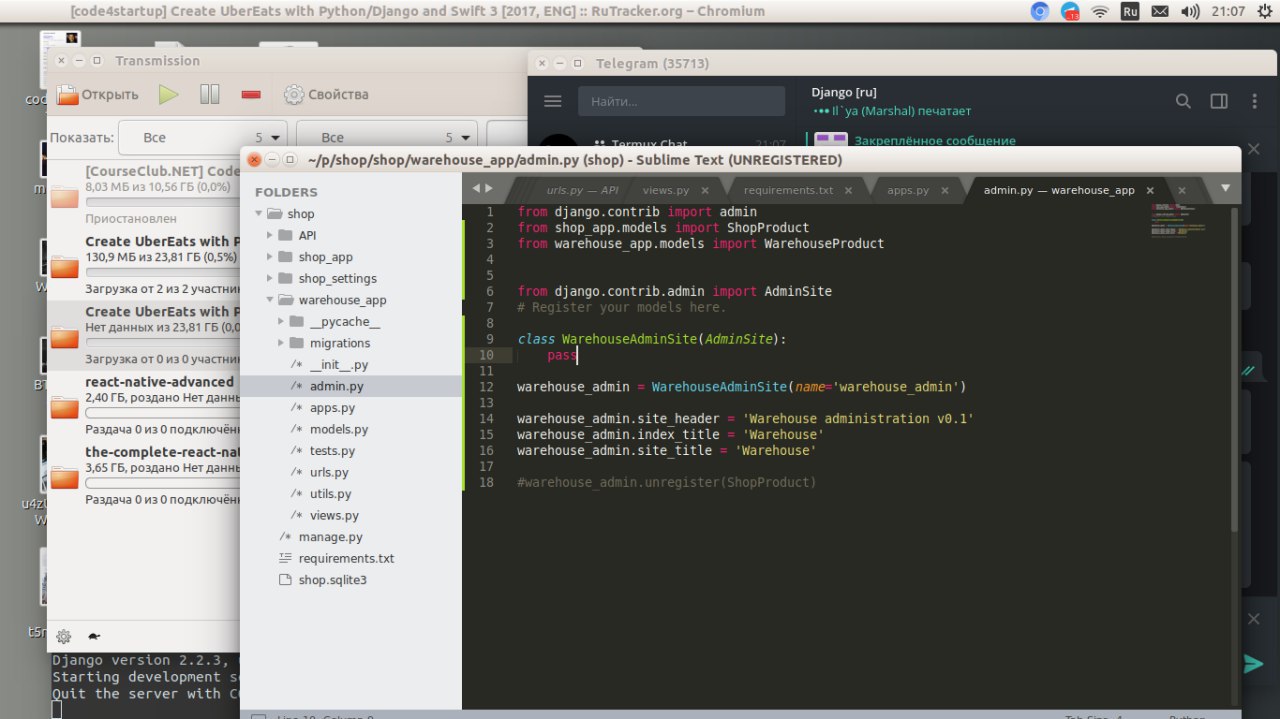Select the-complete-react-native torrent row
1280x719 pixels.
pyautogui.click(x=145, y=477)
